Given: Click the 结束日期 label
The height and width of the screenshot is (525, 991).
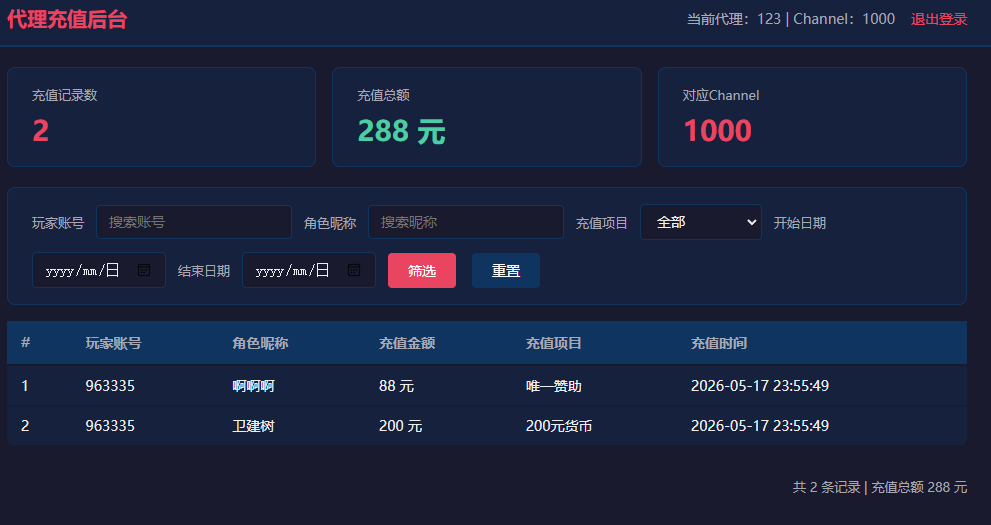Looking at the screenshot, I should tap(204, 271).
